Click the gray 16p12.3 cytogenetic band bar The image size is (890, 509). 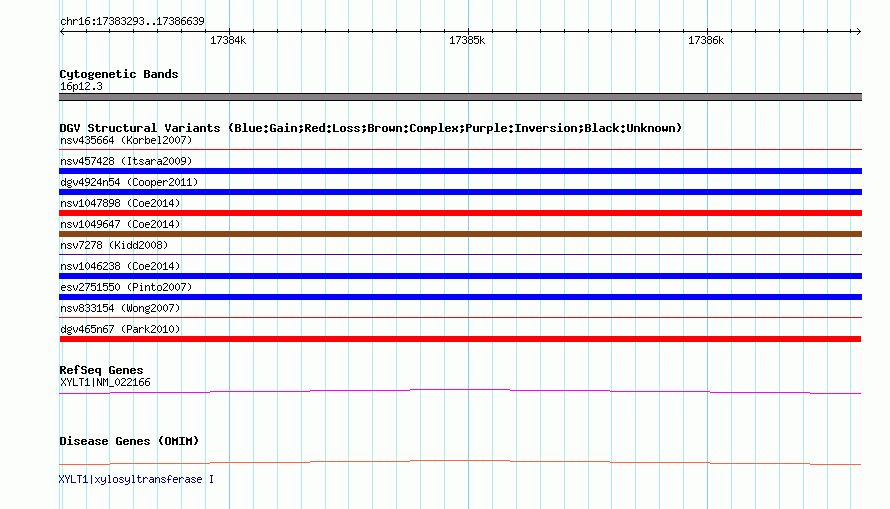(x=460, y=97)
